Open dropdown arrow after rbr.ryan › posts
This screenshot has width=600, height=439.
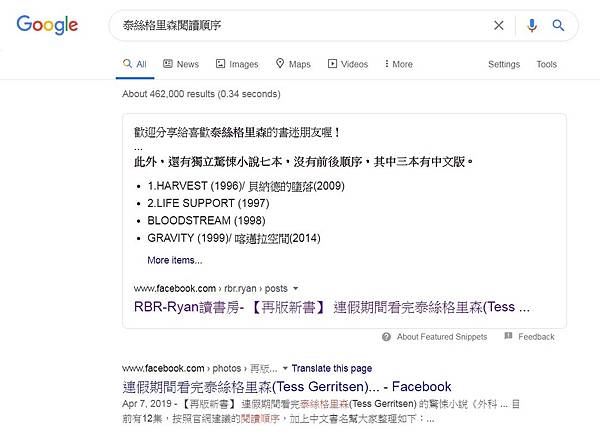pyautogui.click(x=295, y=289)
